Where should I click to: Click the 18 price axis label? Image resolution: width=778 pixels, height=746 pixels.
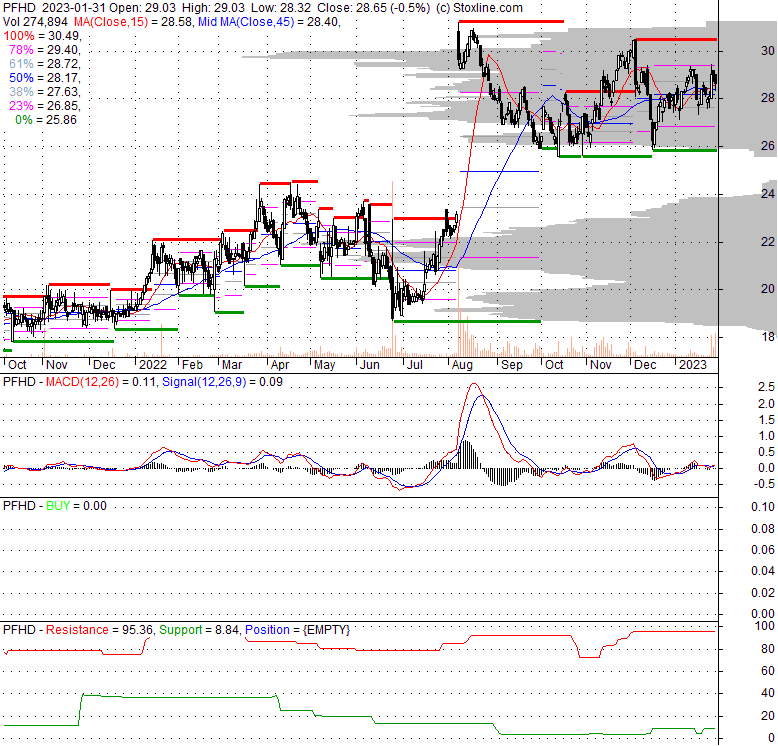pyautogui.click(x=768, y=337)
